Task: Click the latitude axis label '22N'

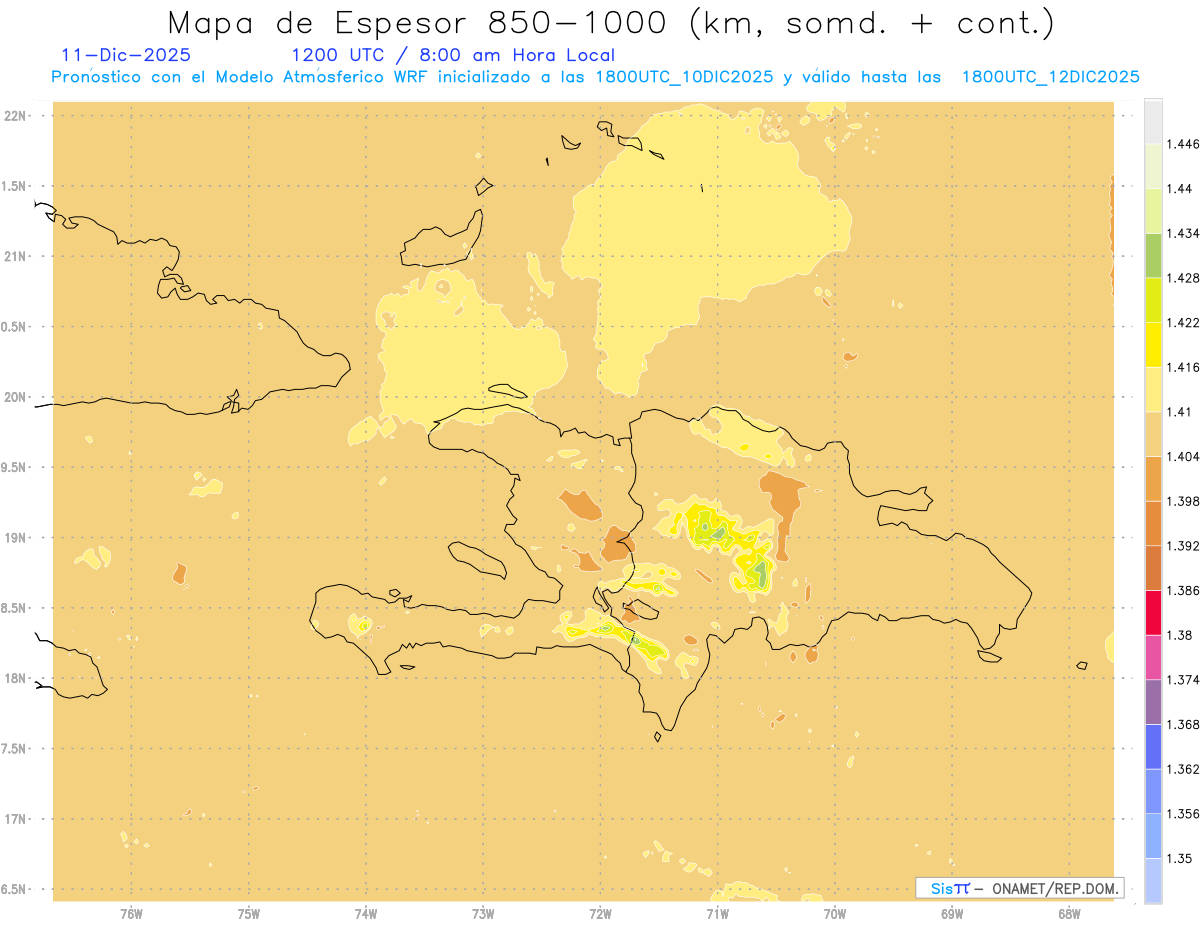Action: pyautogui.click(x=16, y=116)
